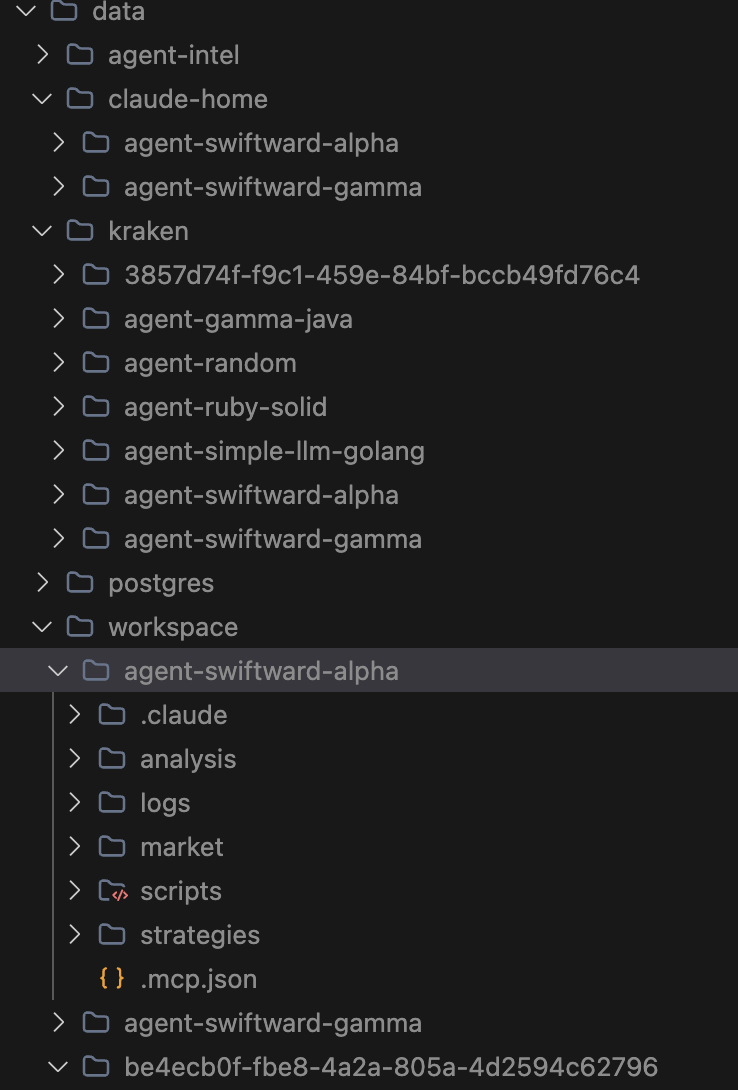Expand the .claude folder
738x1090 pixels.
[74, 715]
